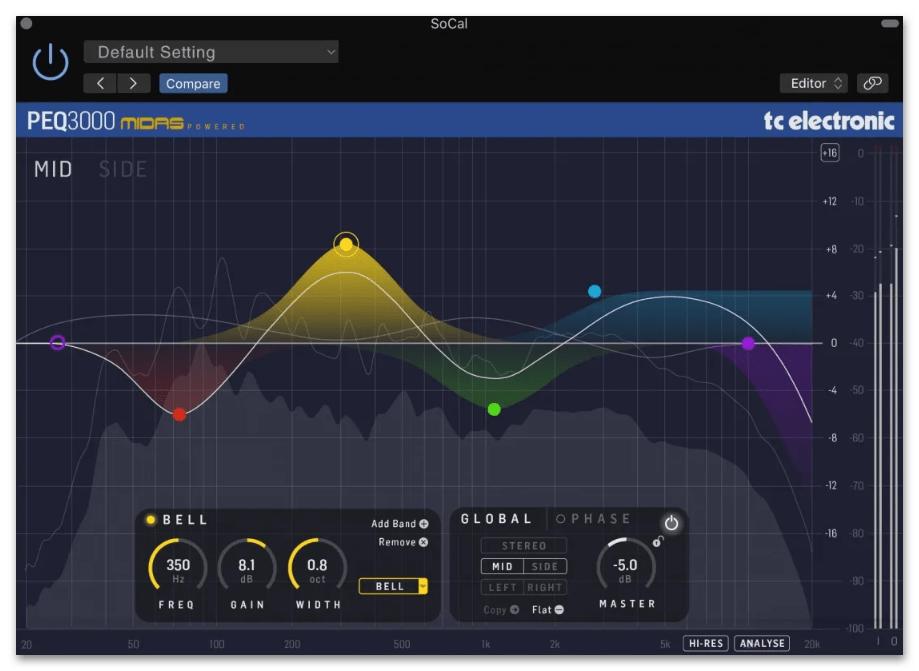Select the hollow purple low-cut node
The width and height of the screenshot is (919, 671).
tap(57, 342)
